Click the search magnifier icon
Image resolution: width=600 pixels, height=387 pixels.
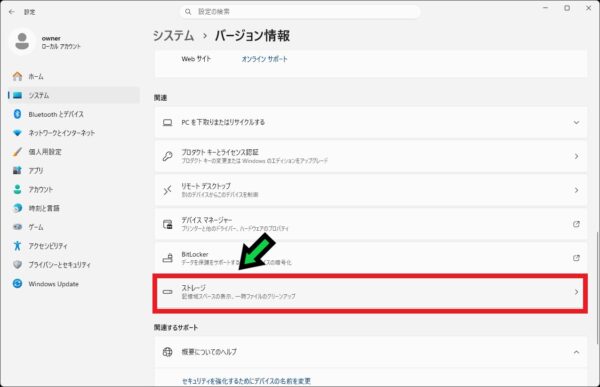188,12
